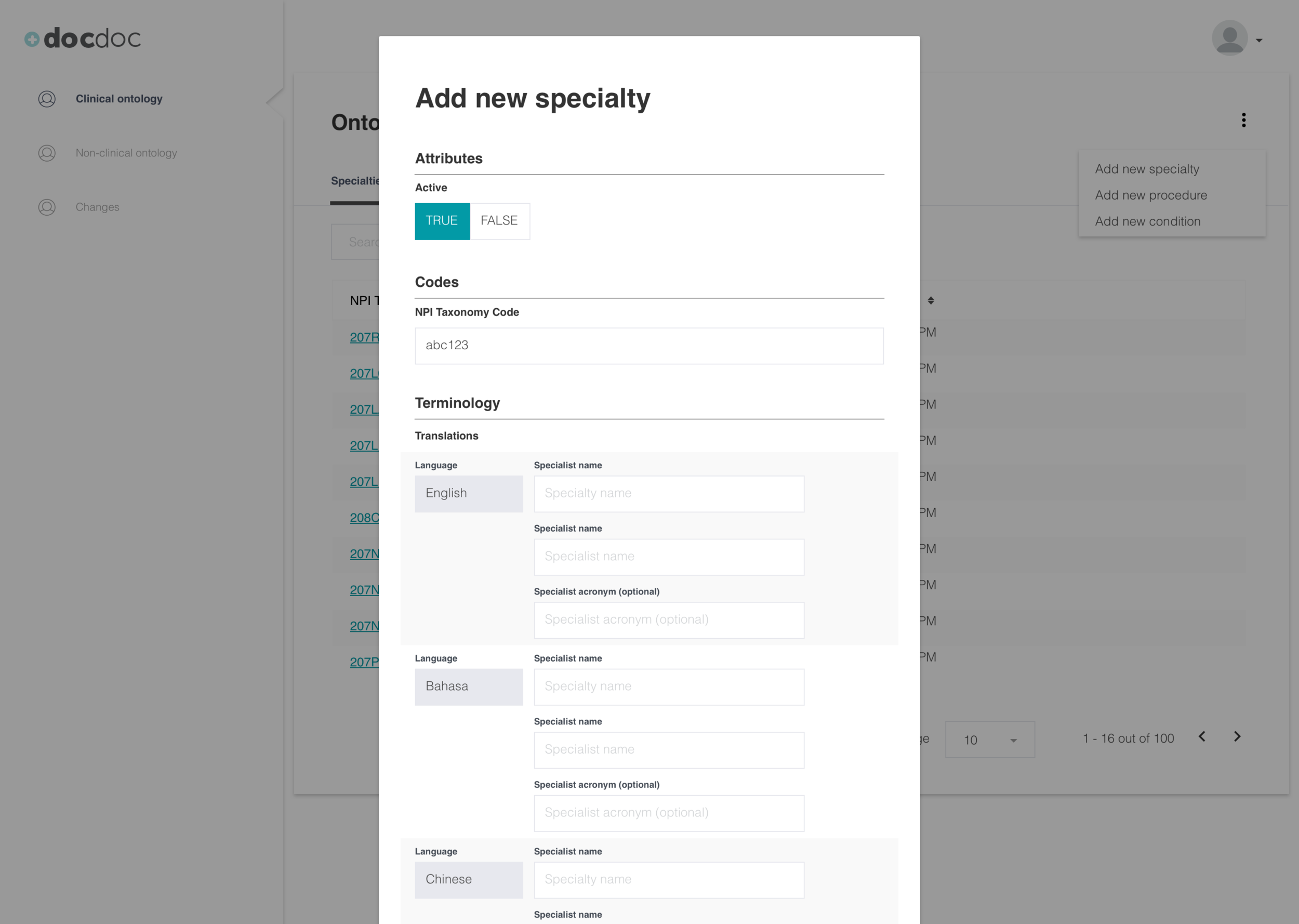Go to the previous page arrow
Screen dimensions: 1299x924
1202,737
